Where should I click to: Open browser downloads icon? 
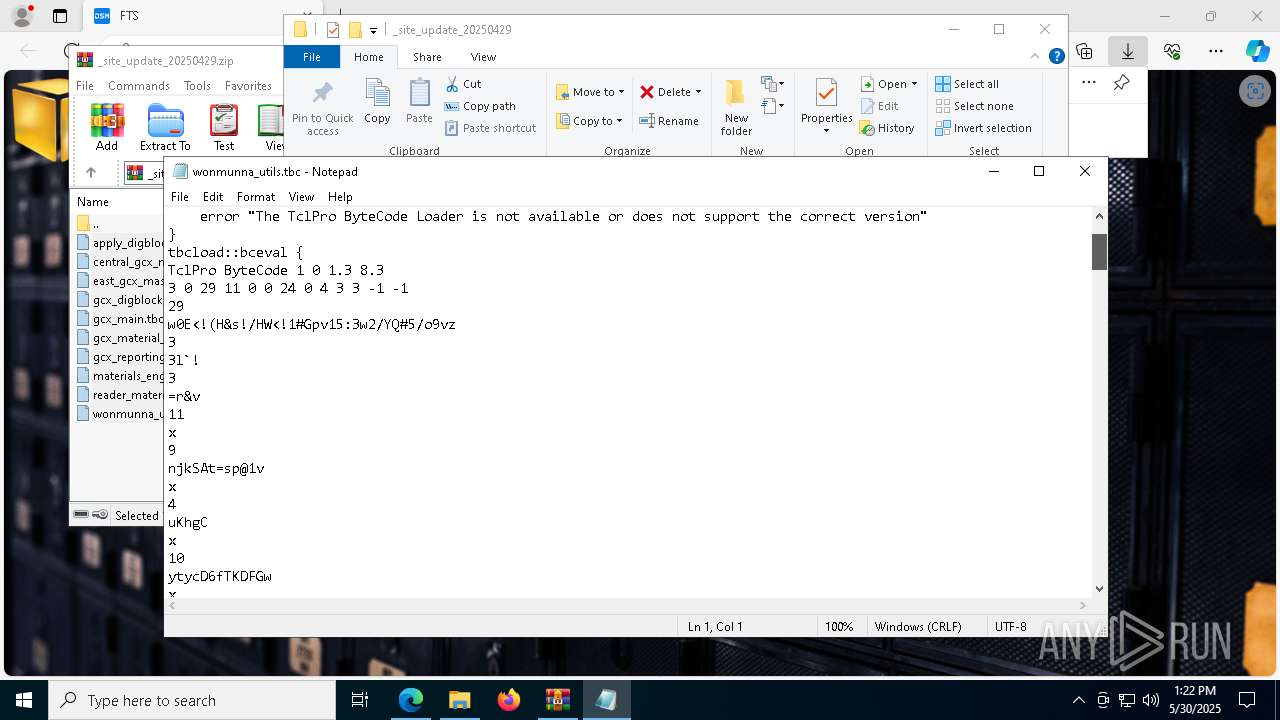[x=1127, y=51]
